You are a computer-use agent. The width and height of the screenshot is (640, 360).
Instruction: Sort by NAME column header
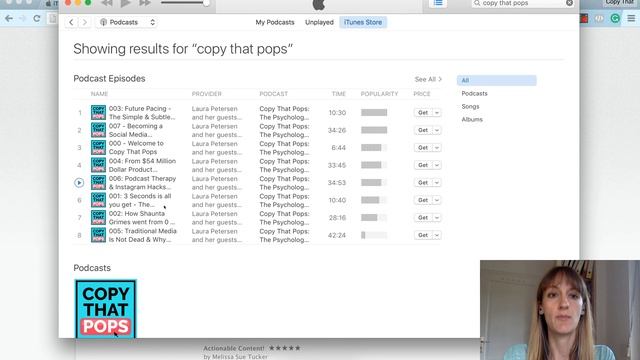tap(99, 94)
